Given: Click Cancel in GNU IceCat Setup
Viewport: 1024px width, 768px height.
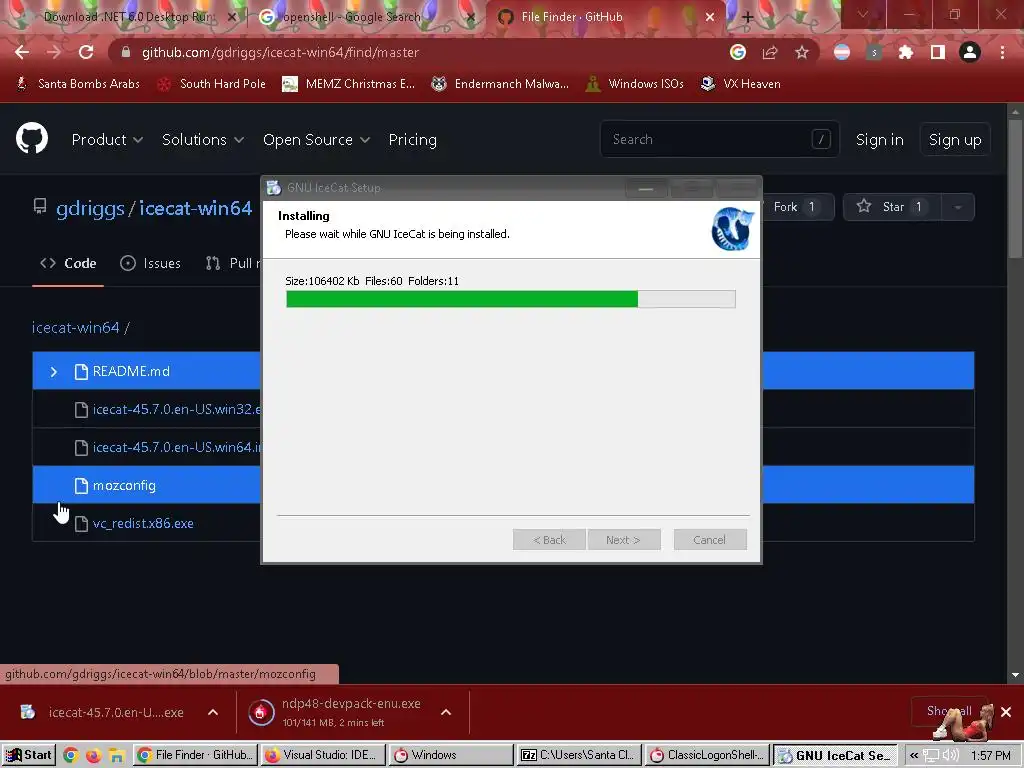Looking at the screenshot, I should click(710, 539).
